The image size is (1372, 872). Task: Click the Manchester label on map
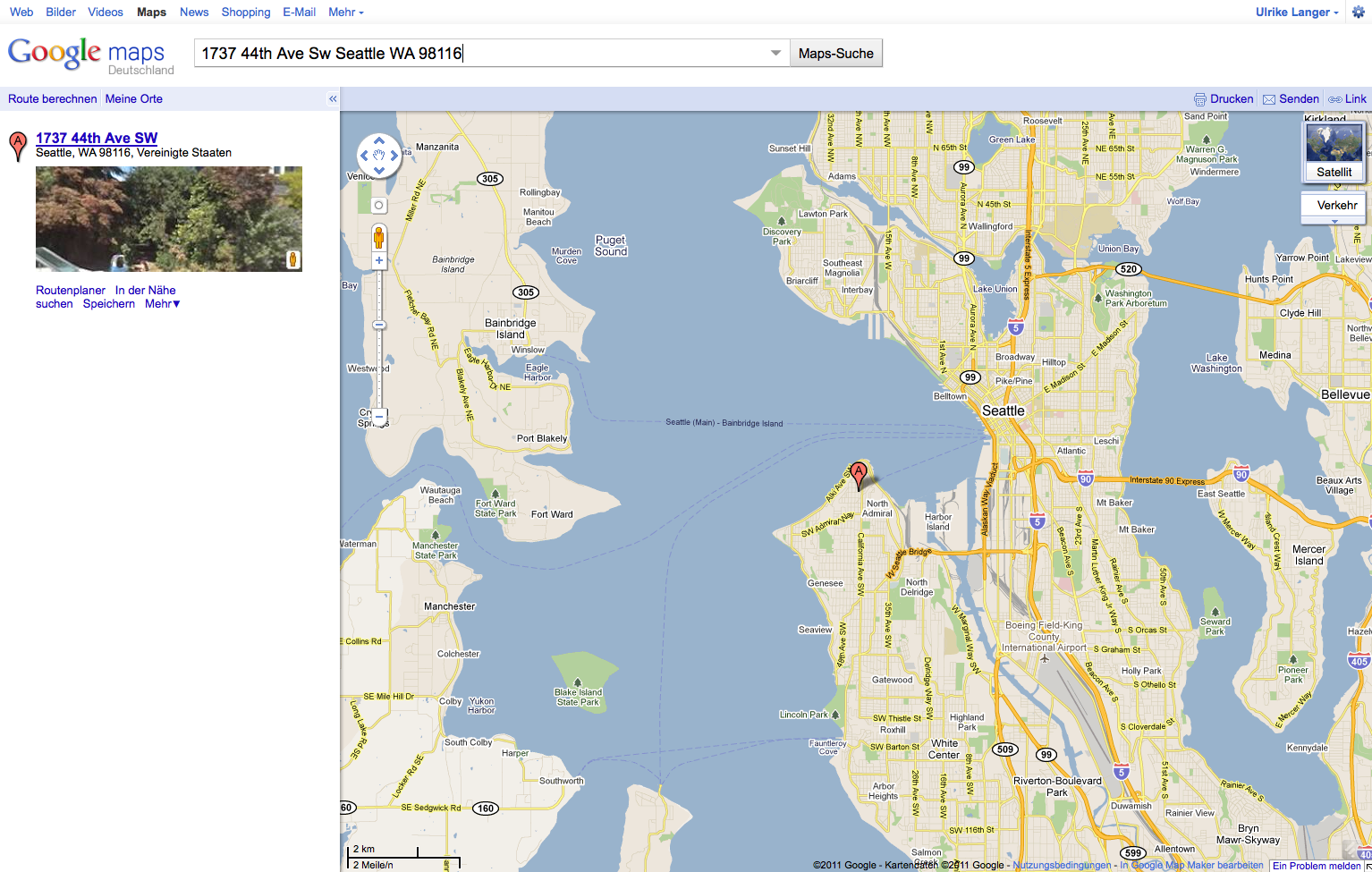(x=450, y=606)
